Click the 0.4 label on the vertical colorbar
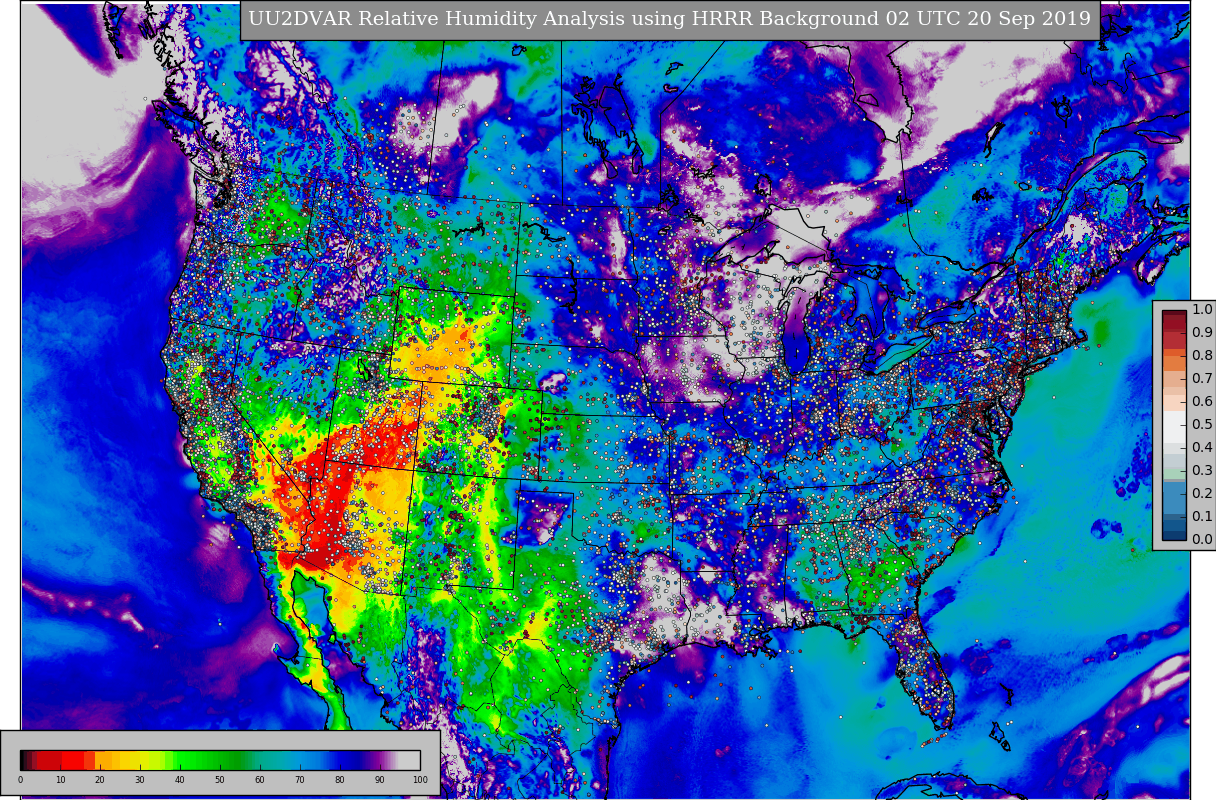This screenshot has width=1216, height=800. (x=1202, y=447)
